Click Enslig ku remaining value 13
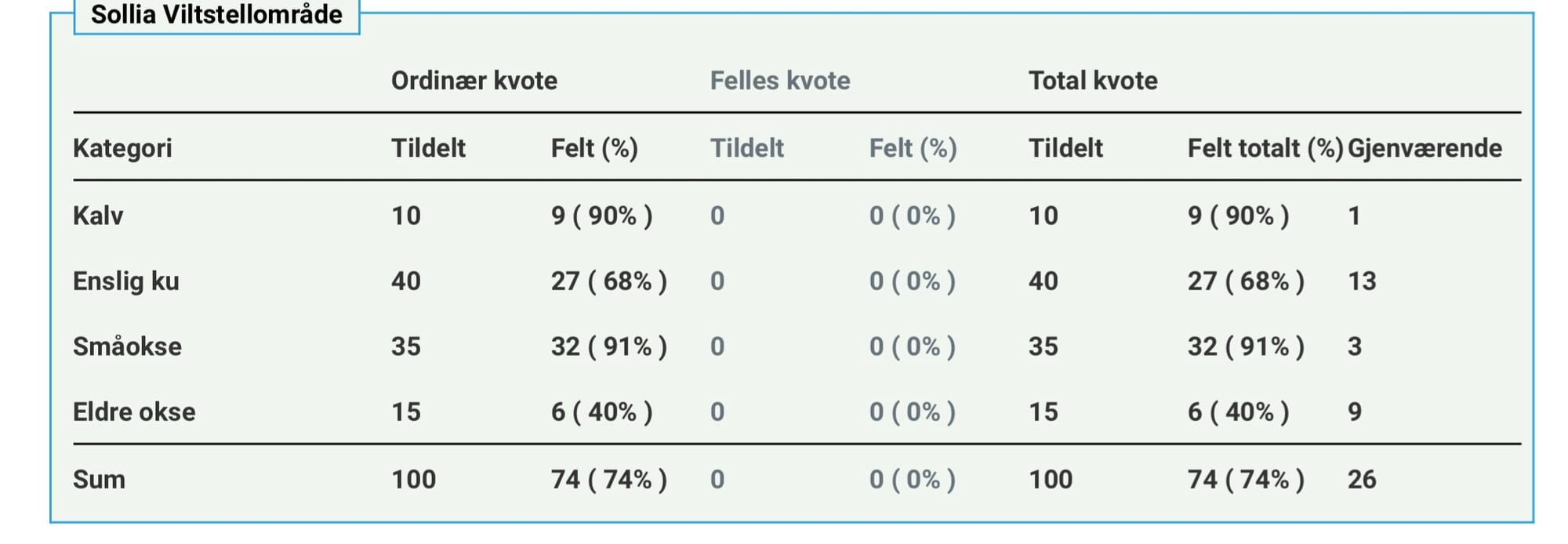1568x544 pixels. 1362,281
